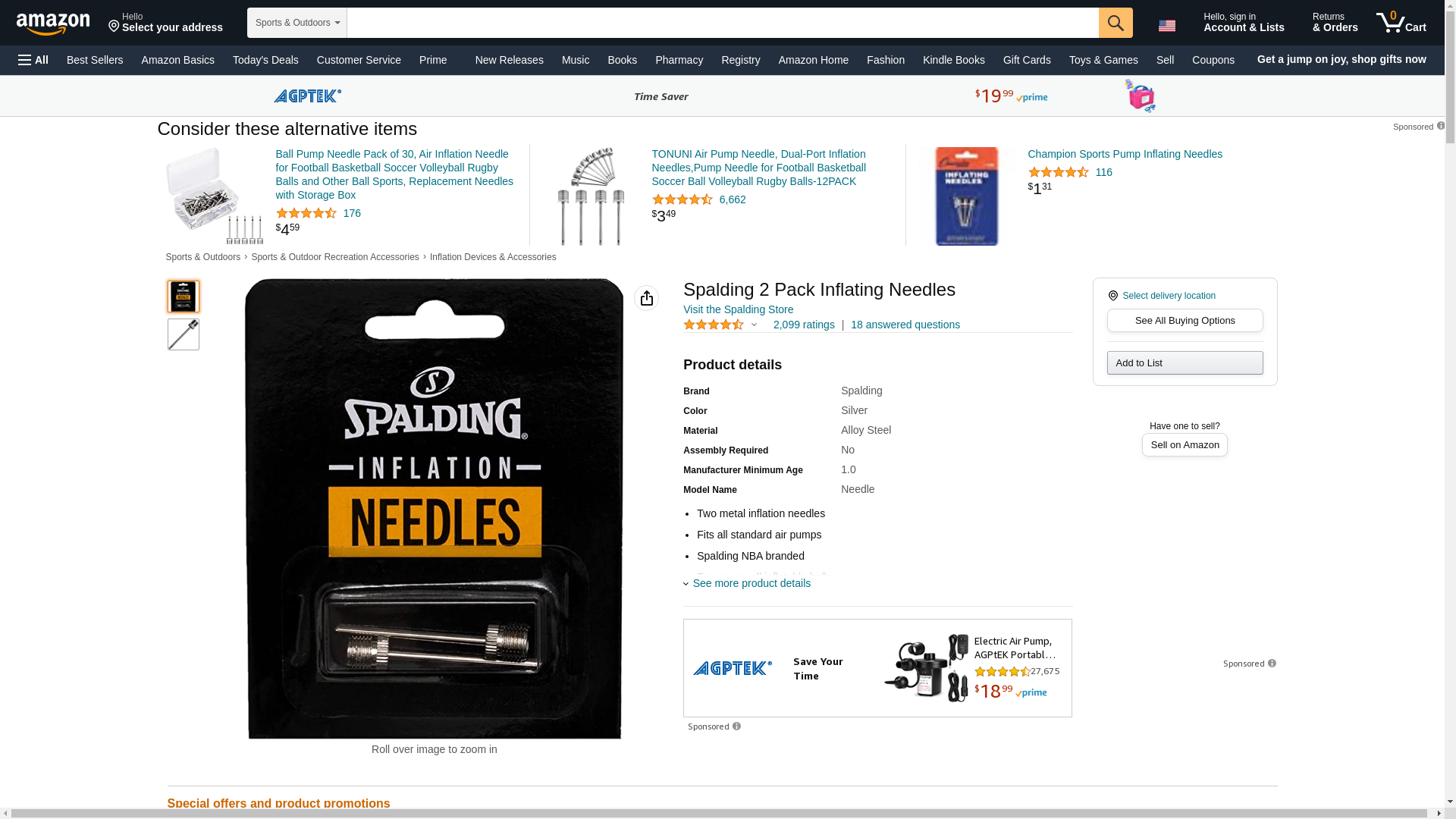Click the Sponsored info icon below the AGPtEK ad
The width and height of the screenshot is (1456, 819).
[x=736, y=726]
